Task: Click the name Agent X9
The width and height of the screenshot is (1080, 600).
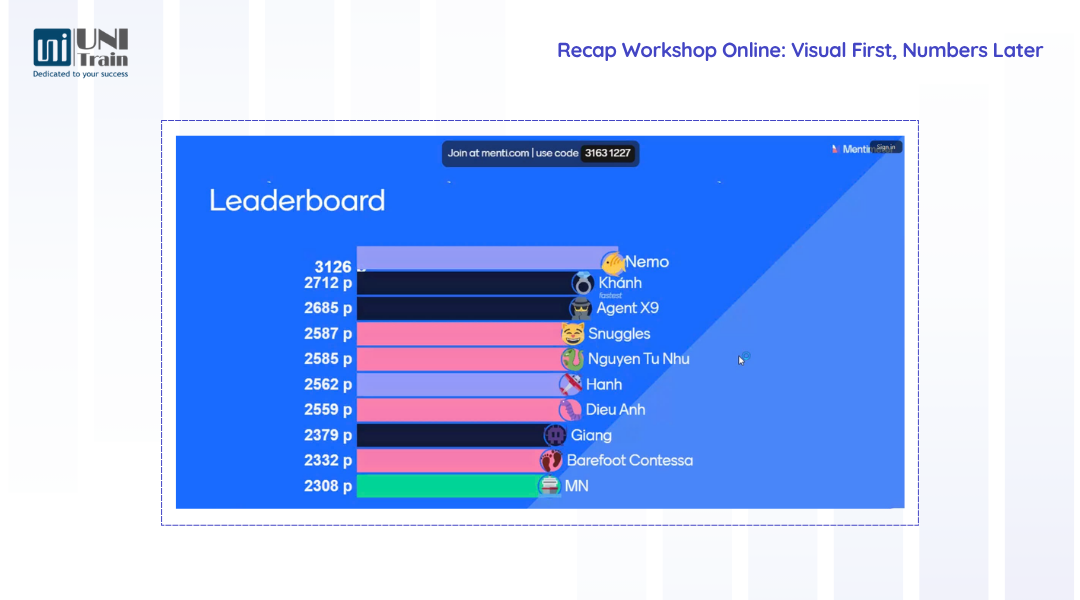Action: point(627,308)
